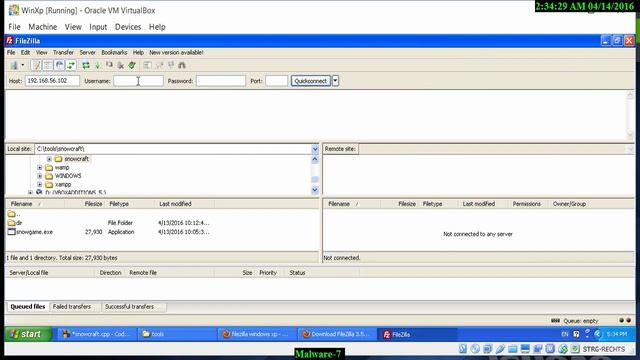Image resolution: width=640 pixels, height=360 pixels.
Task: Toggle the remote directory tree display
Action: [60, 65]
